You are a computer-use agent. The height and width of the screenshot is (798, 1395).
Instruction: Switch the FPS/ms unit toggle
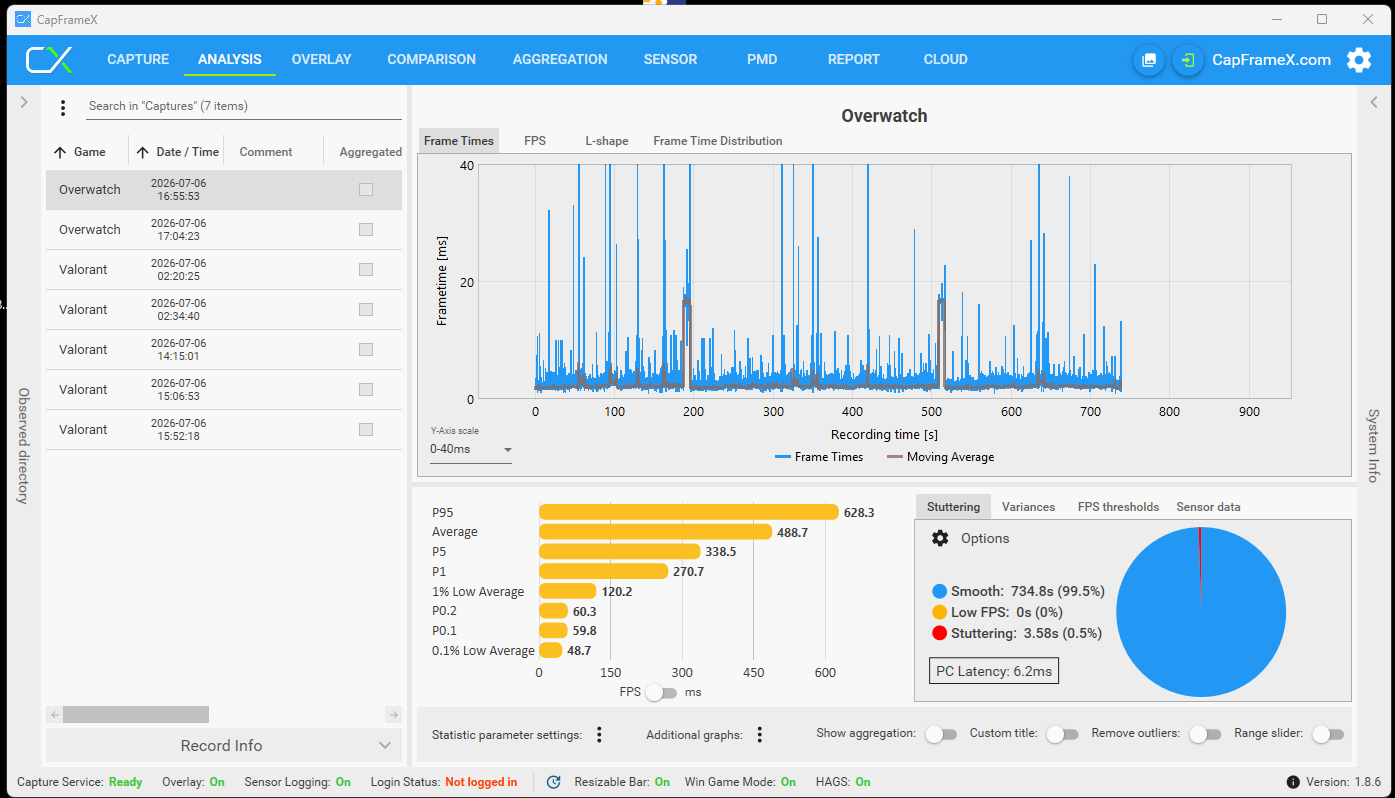661,692
